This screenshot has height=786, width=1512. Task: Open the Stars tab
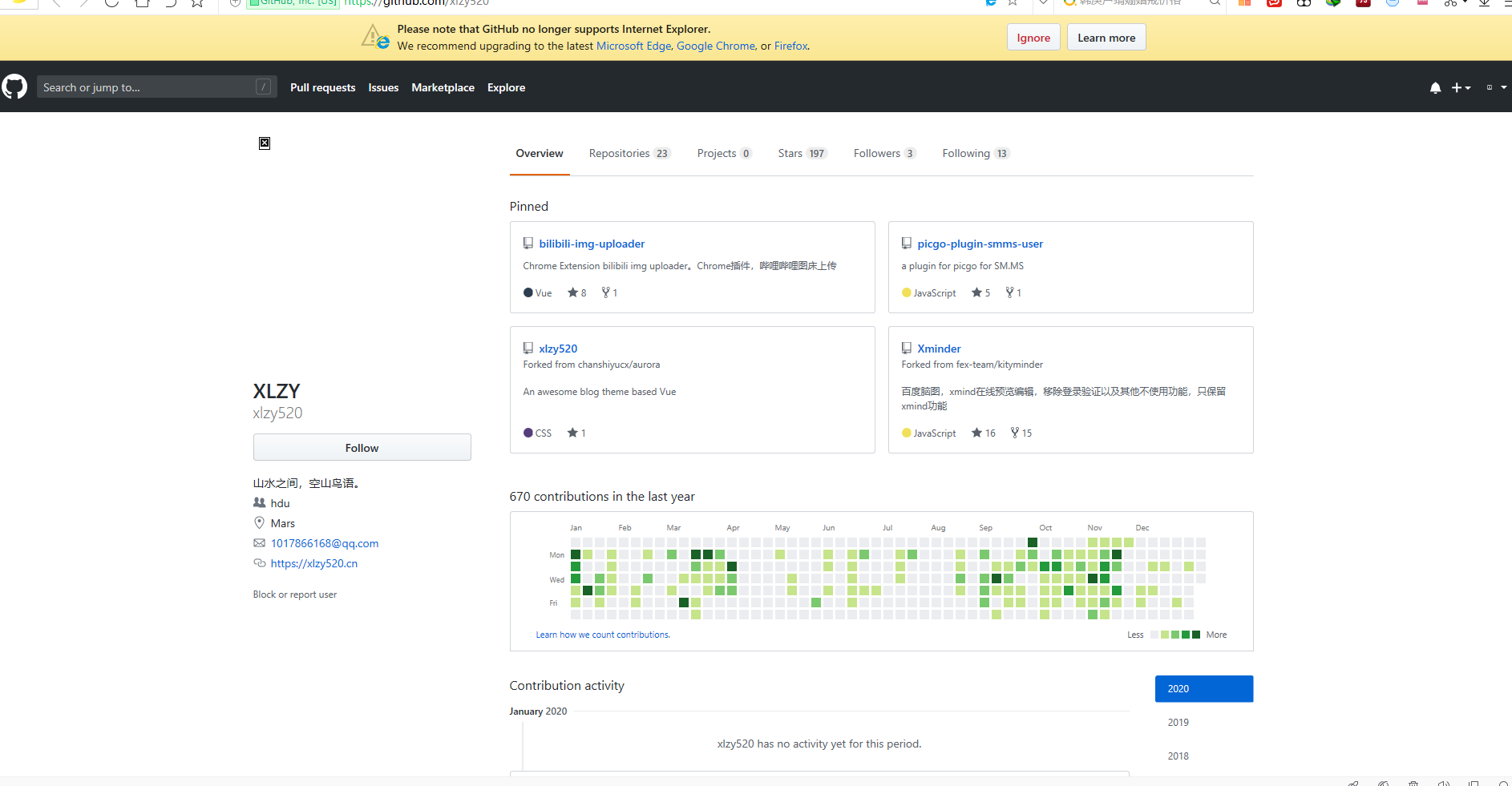(801, 154)
